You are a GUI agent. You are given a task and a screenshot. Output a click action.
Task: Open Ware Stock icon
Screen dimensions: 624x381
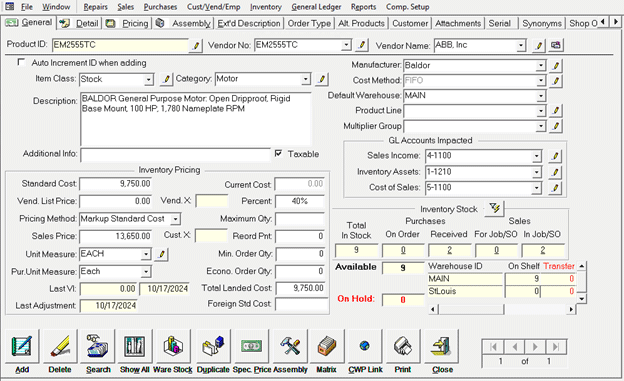point(174,346)
